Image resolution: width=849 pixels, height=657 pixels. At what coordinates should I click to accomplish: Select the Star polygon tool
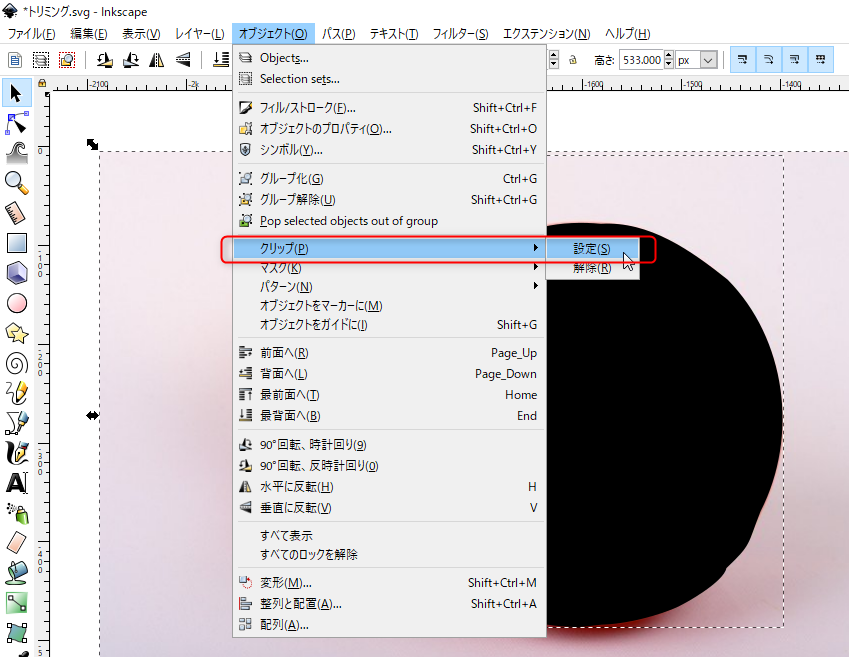[x=17, y=333]
